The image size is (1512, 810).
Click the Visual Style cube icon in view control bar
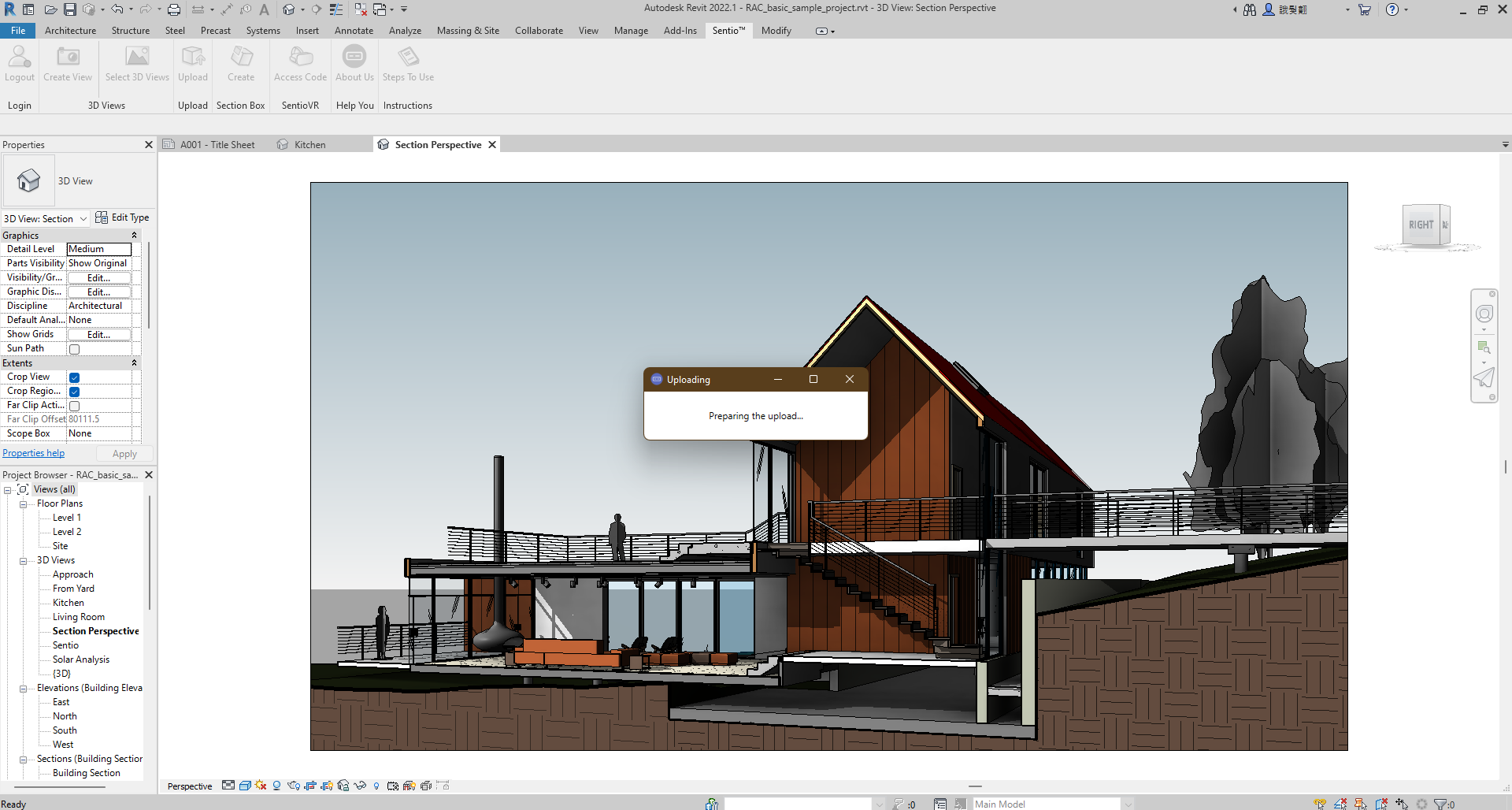click(245, 786)
